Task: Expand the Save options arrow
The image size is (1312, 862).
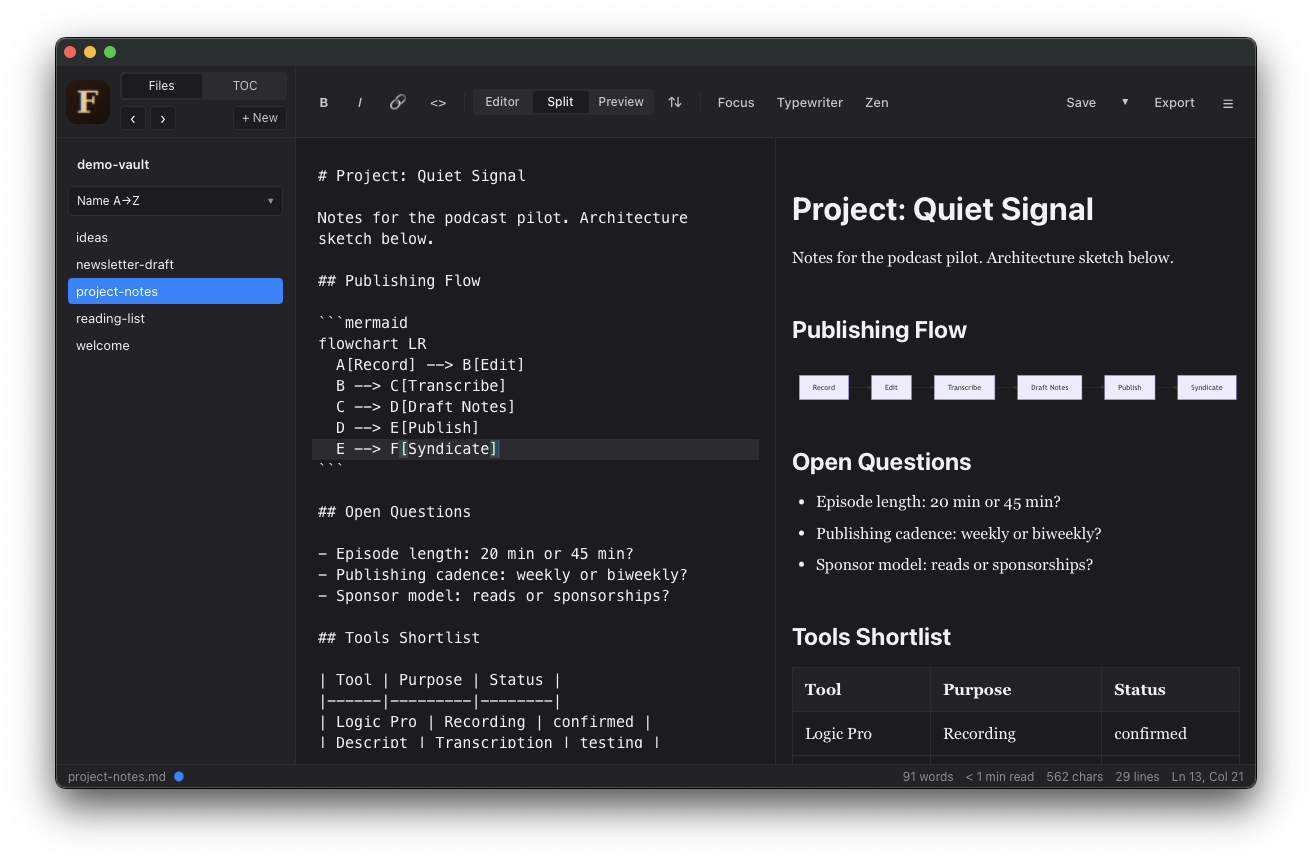Action: (x=1125, y=102)
